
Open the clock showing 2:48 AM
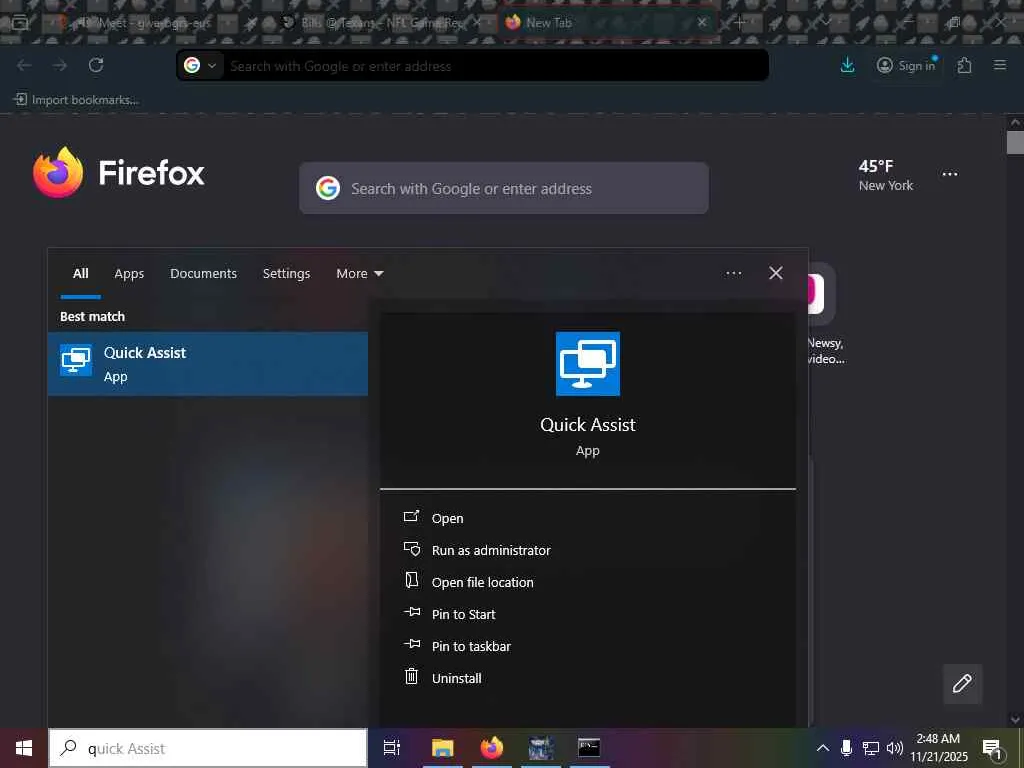(938, 748)
